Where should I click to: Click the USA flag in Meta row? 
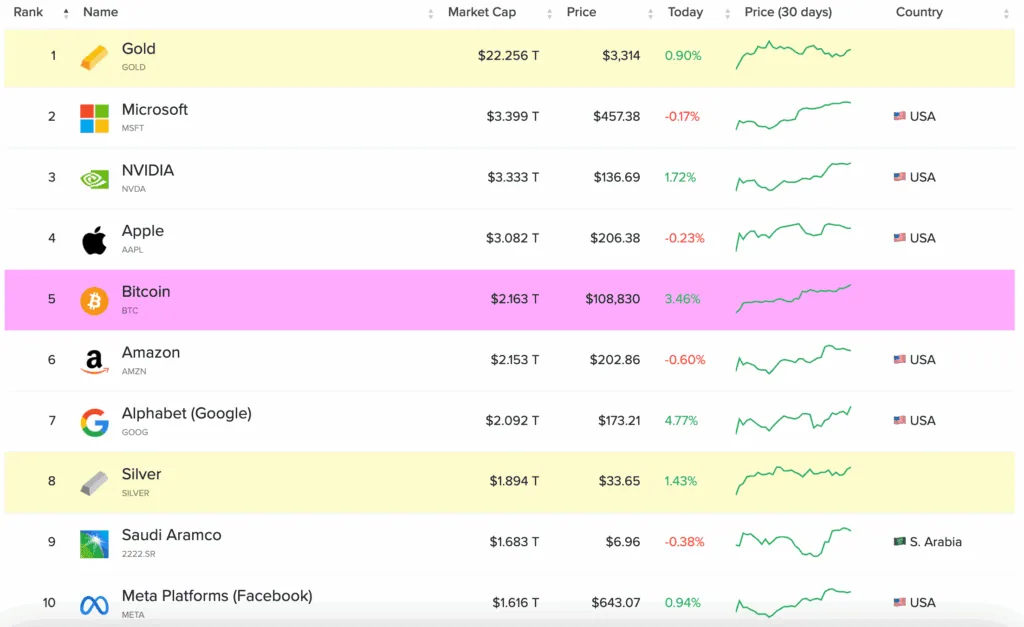(899, 602)
